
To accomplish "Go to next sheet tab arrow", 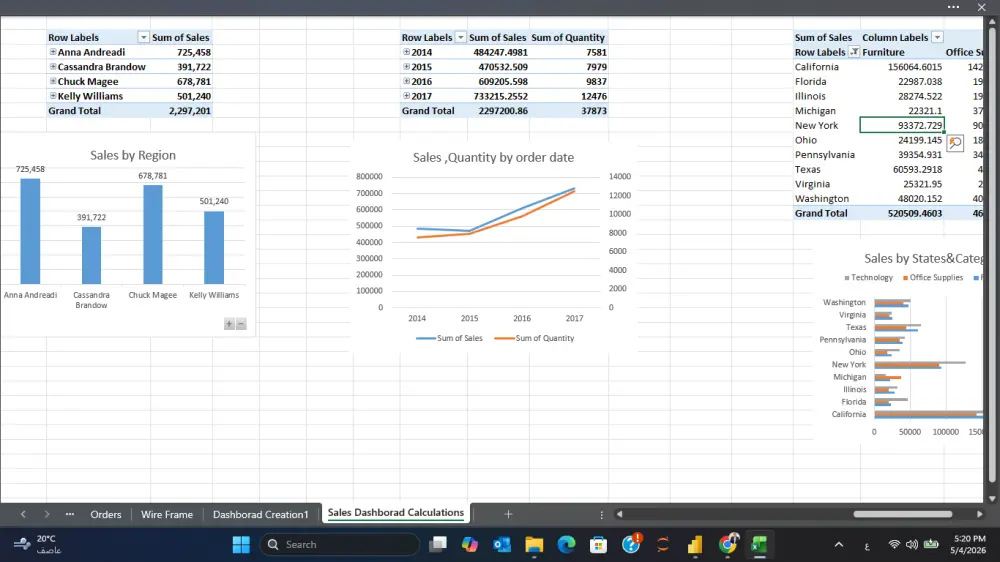I will [47, 514].
